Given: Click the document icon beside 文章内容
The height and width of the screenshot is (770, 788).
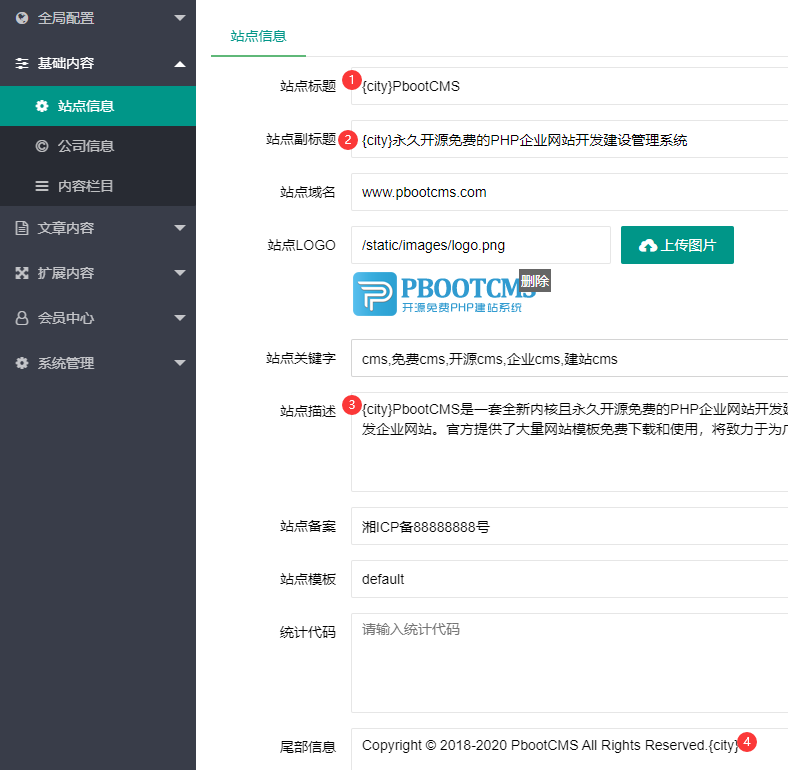Looking at the screenshot, I should coord(22,228).
